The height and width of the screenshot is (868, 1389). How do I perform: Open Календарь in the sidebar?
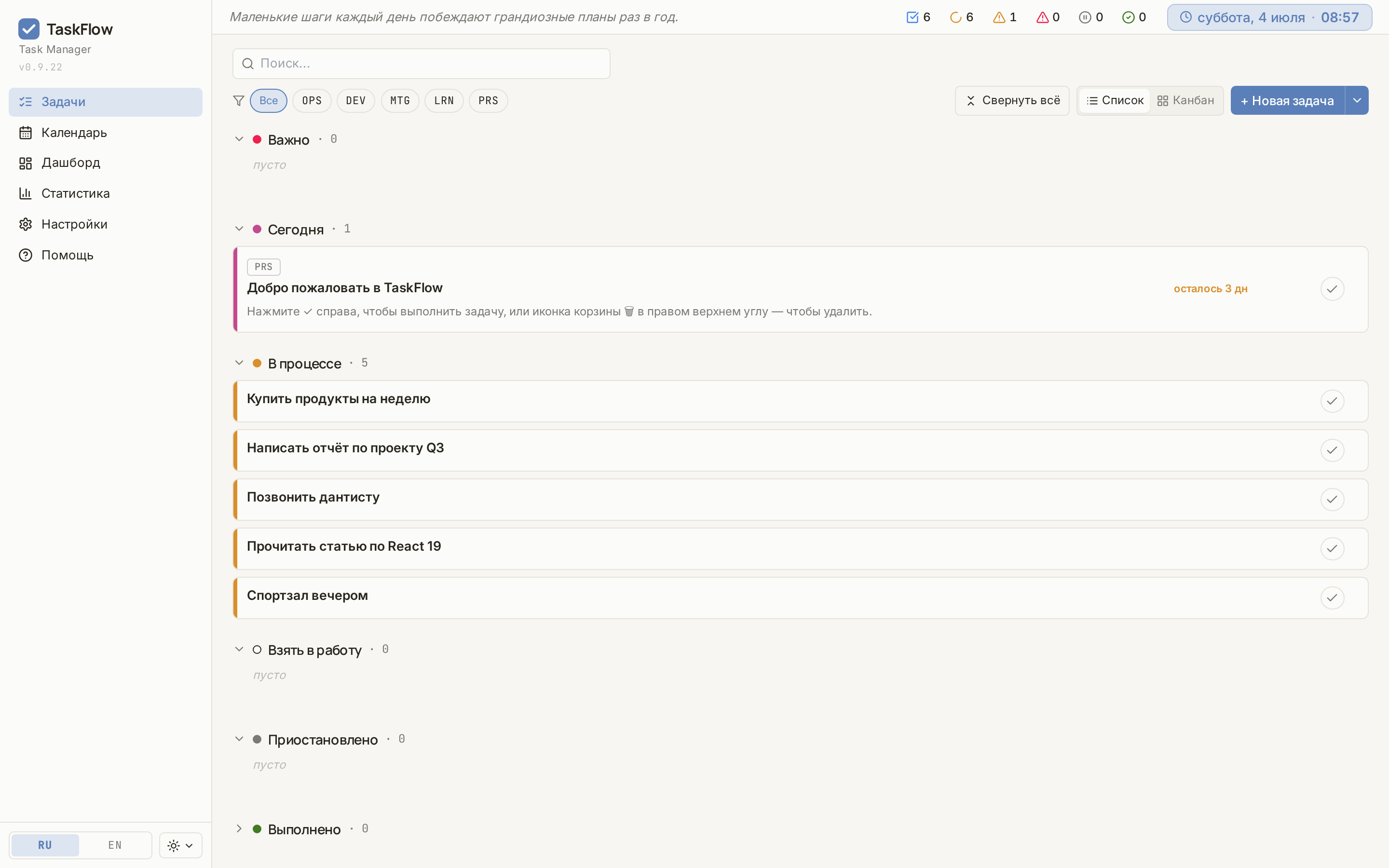click(106, 133)
